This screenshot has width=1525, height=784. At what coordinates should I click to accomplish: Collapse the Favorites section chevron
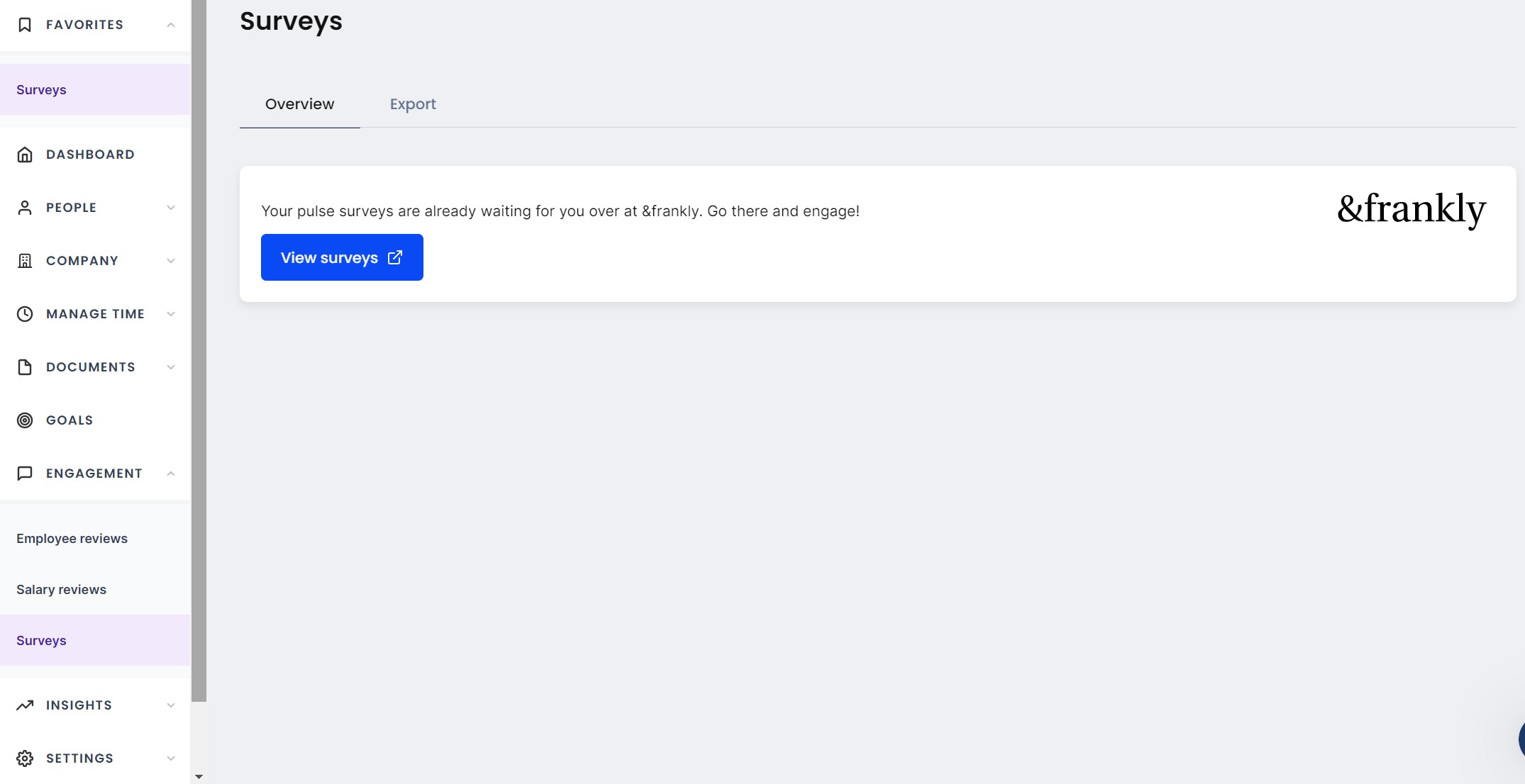171,25
